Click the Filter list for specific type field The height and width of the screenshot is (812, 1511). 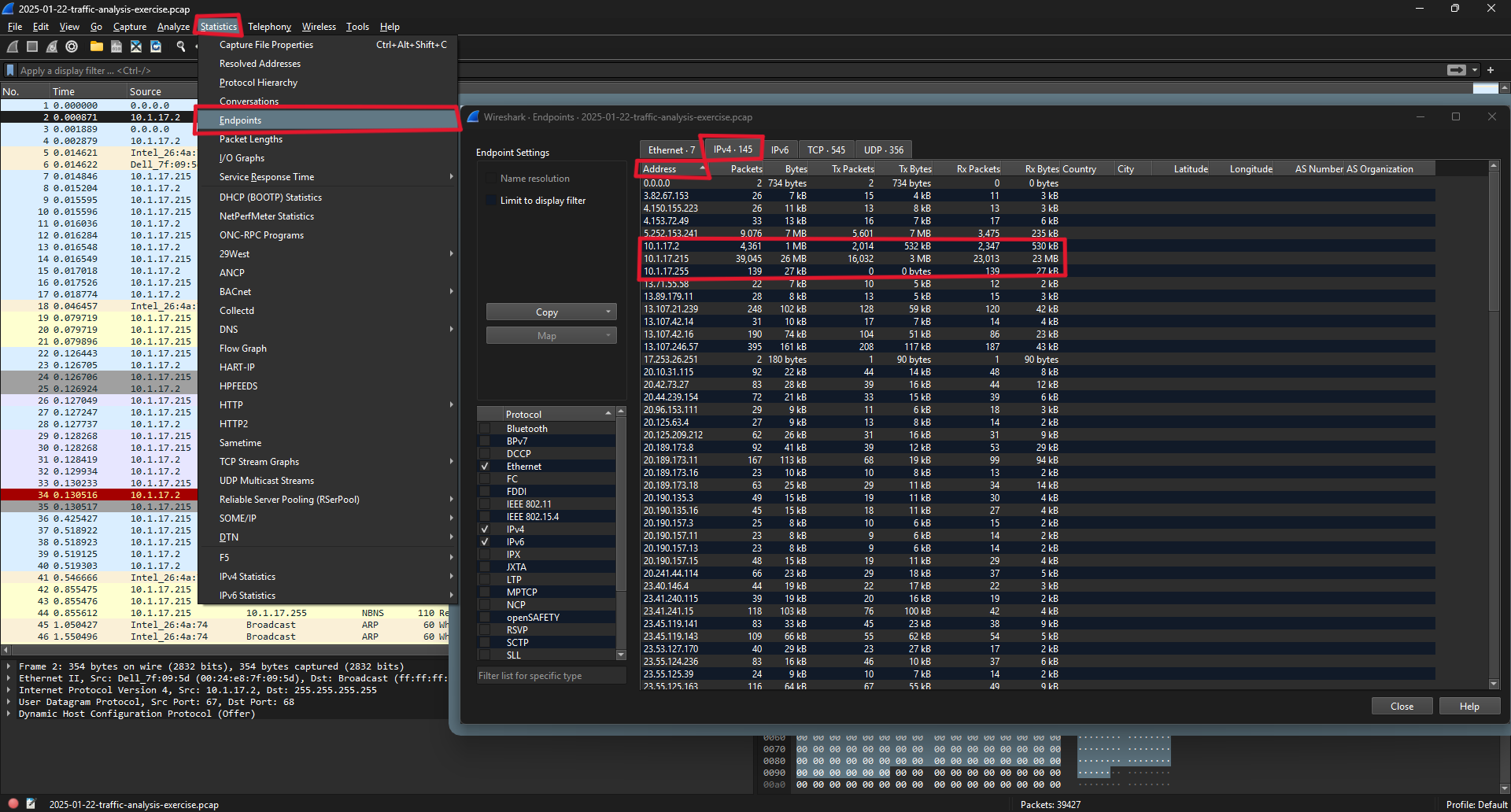551,676
